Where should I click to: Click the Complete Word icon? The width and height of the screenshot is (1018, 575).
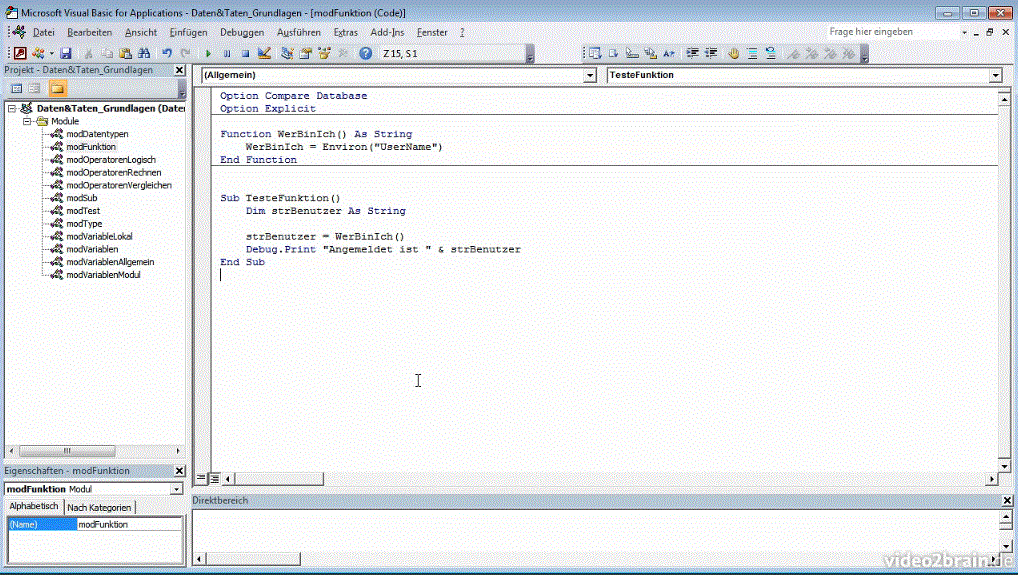669,53
